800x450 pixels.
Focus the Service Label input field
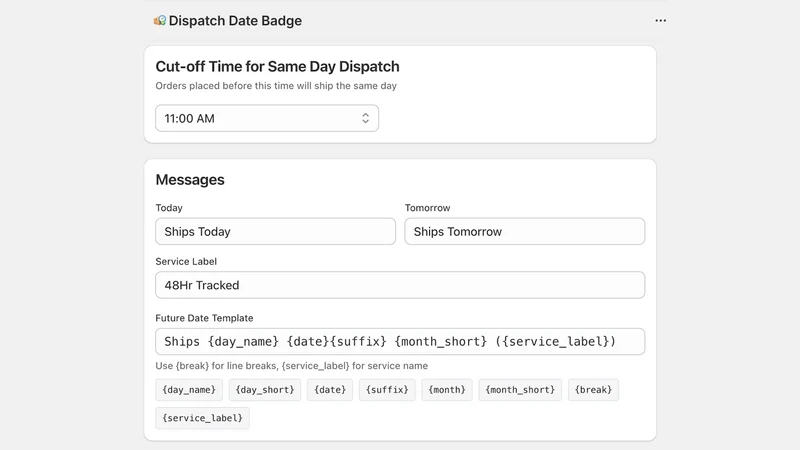tap(400, 285)
